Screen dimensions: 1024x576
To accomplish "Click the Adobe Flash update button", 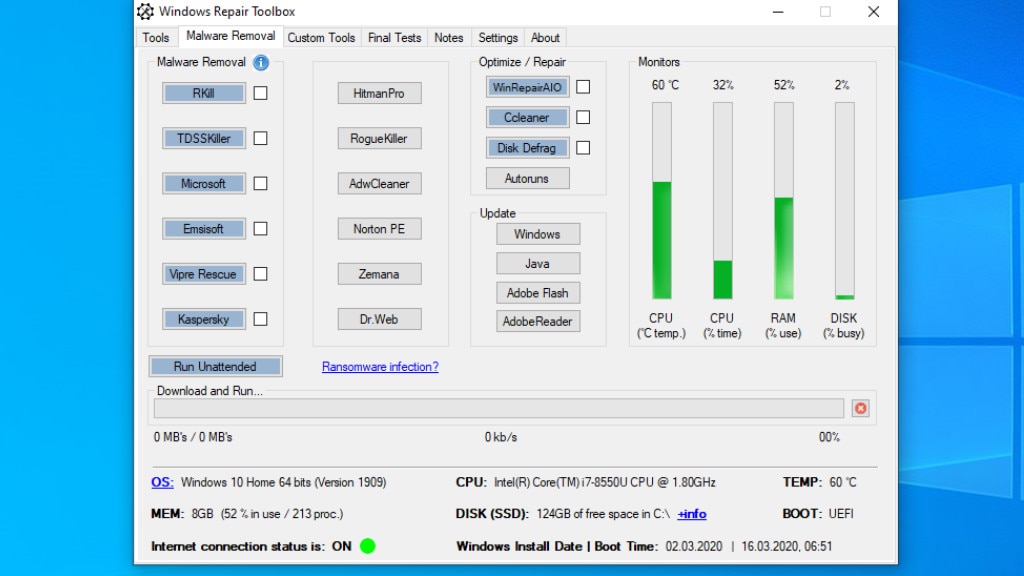I will (x=538, y=293).
